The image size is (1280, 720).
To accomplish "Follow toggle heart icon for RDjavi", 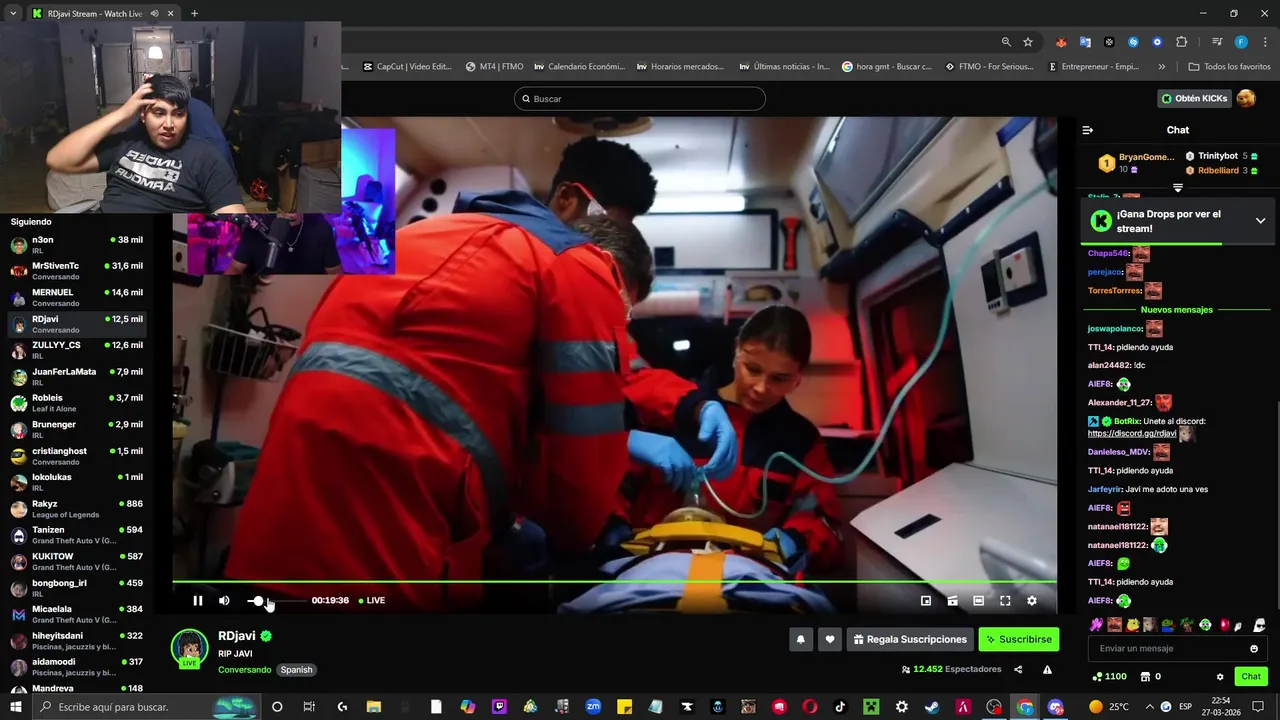I will 829,639.
